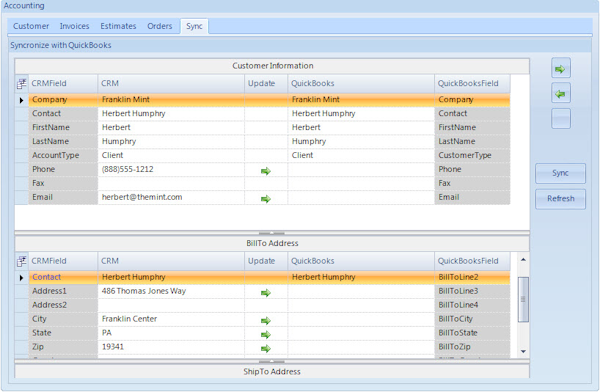This screenshot has height=392, width=600.
Task: Select the AccountType field row
Action: pos(63,155)
